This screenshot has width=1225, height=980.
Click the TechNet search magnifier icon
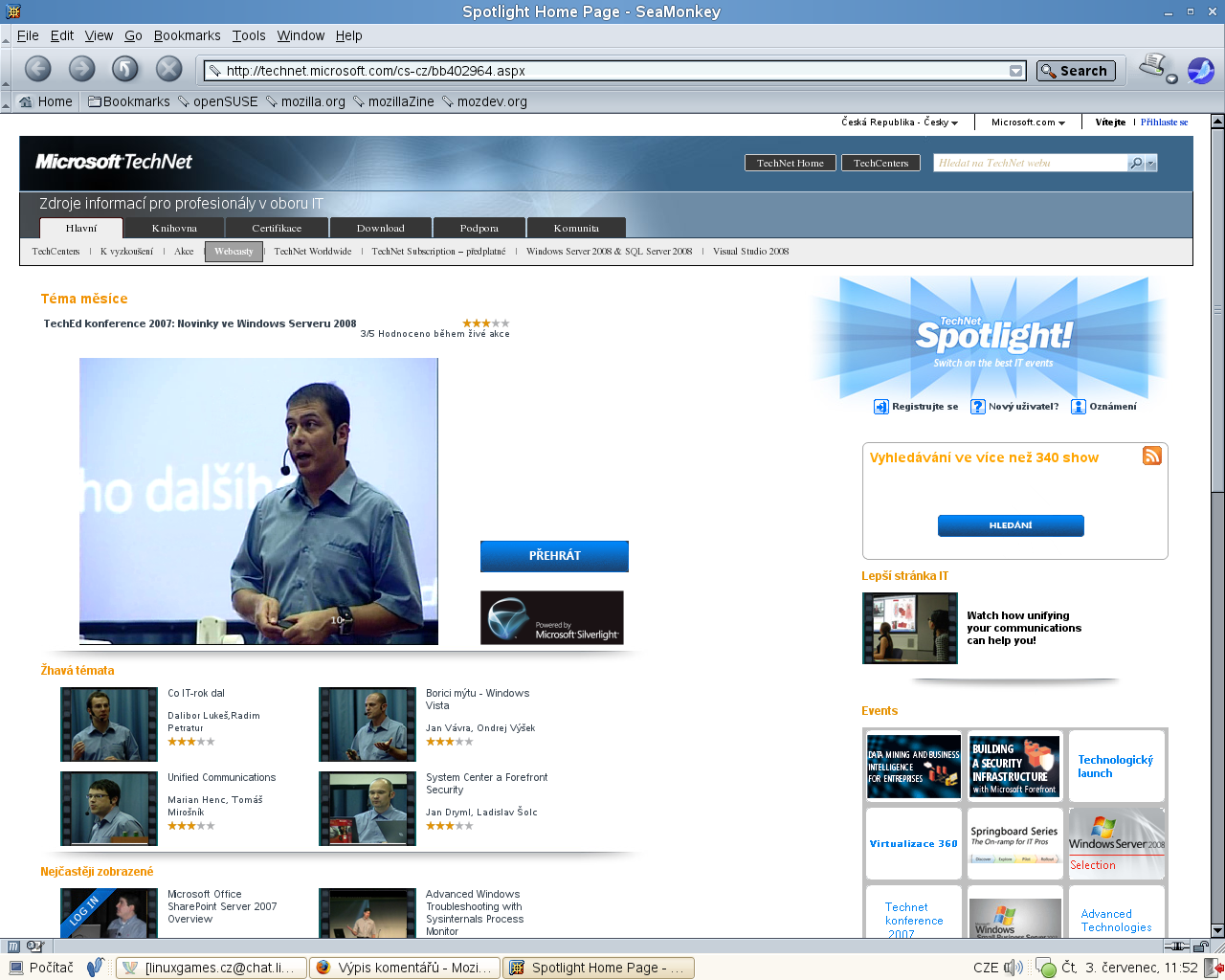pyautogui.click(x=1136, y=164)
